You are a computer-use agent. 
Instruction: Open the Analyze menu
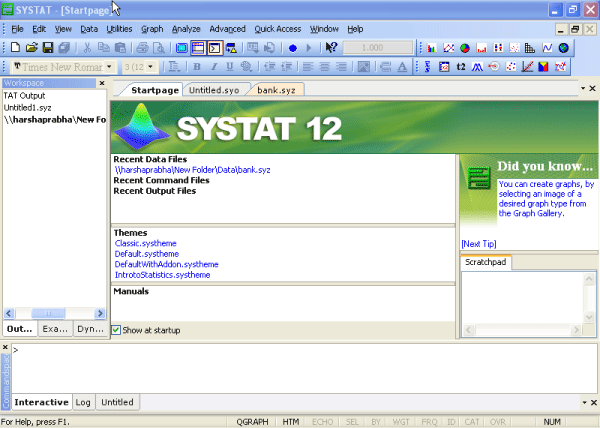186,29
